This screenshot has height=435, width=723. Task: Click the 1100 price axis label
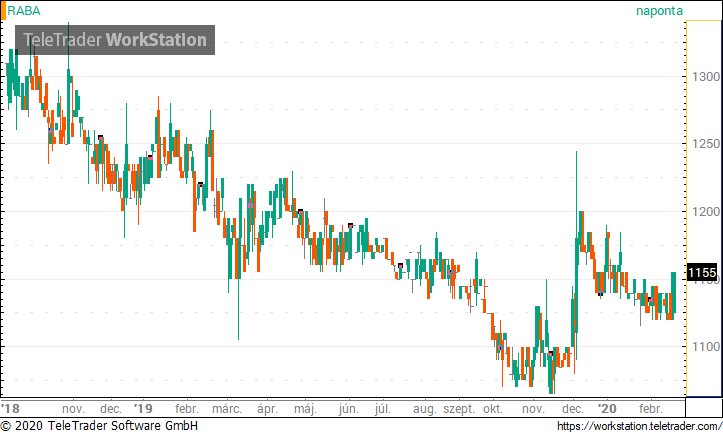(x=706, y=346)
